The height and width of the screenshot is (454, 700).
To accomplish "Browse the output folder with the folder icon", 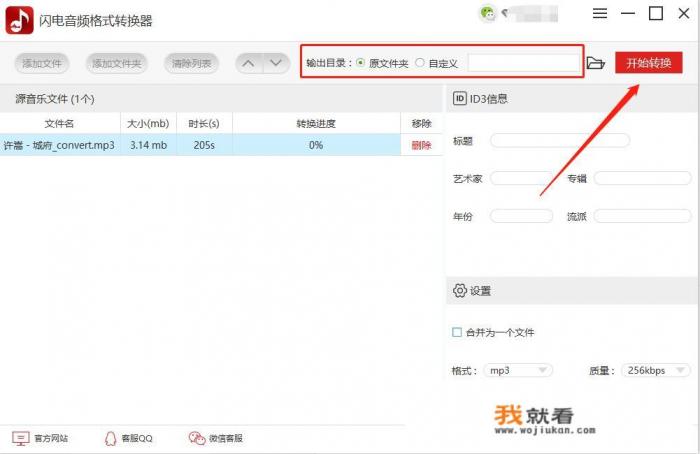I will coord(595,63).
